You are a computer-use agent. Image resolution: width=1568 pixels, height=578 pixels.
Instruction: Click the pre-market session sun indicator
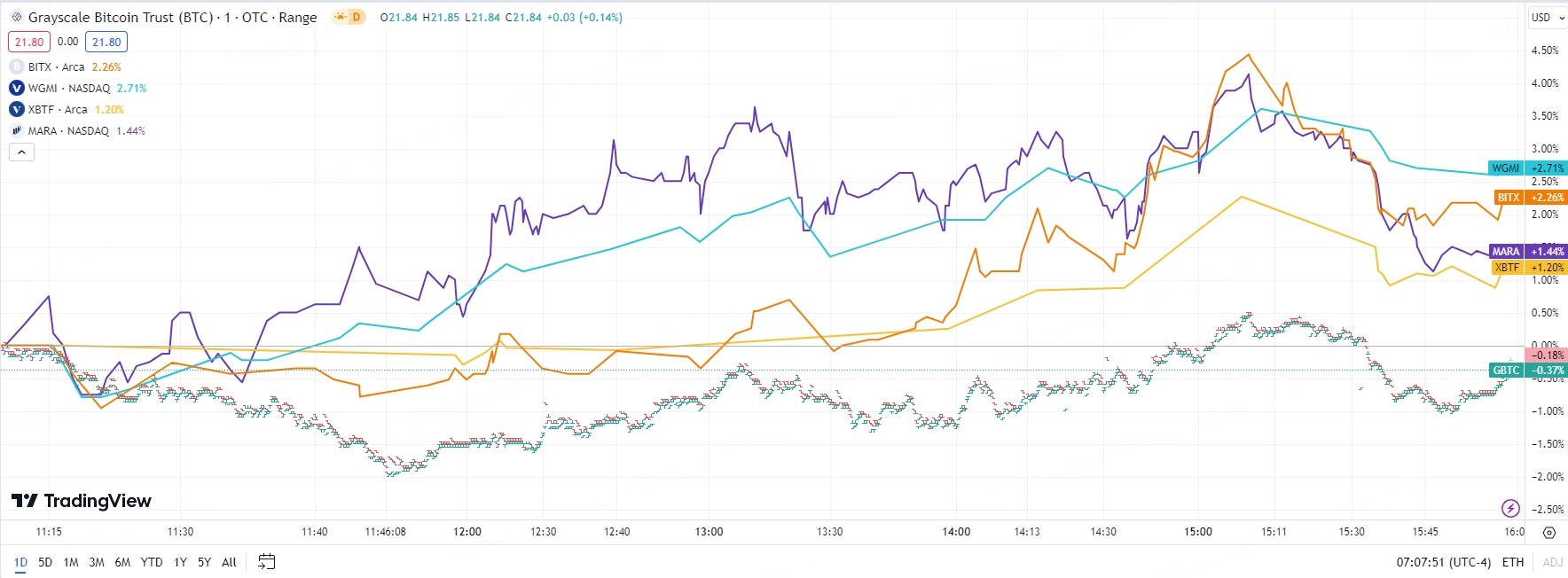click(341, 17)
